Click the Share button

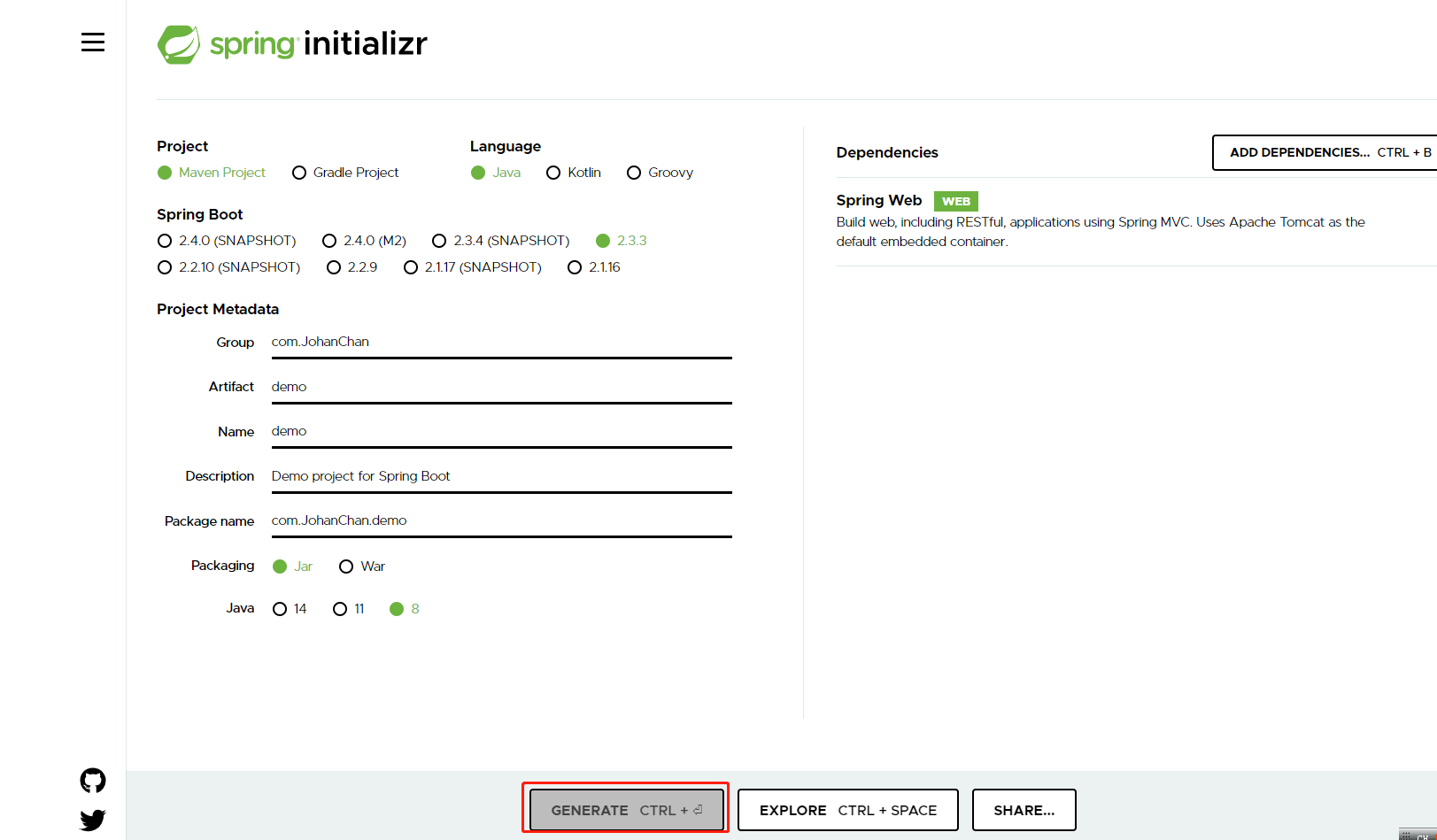(1024, 810)
